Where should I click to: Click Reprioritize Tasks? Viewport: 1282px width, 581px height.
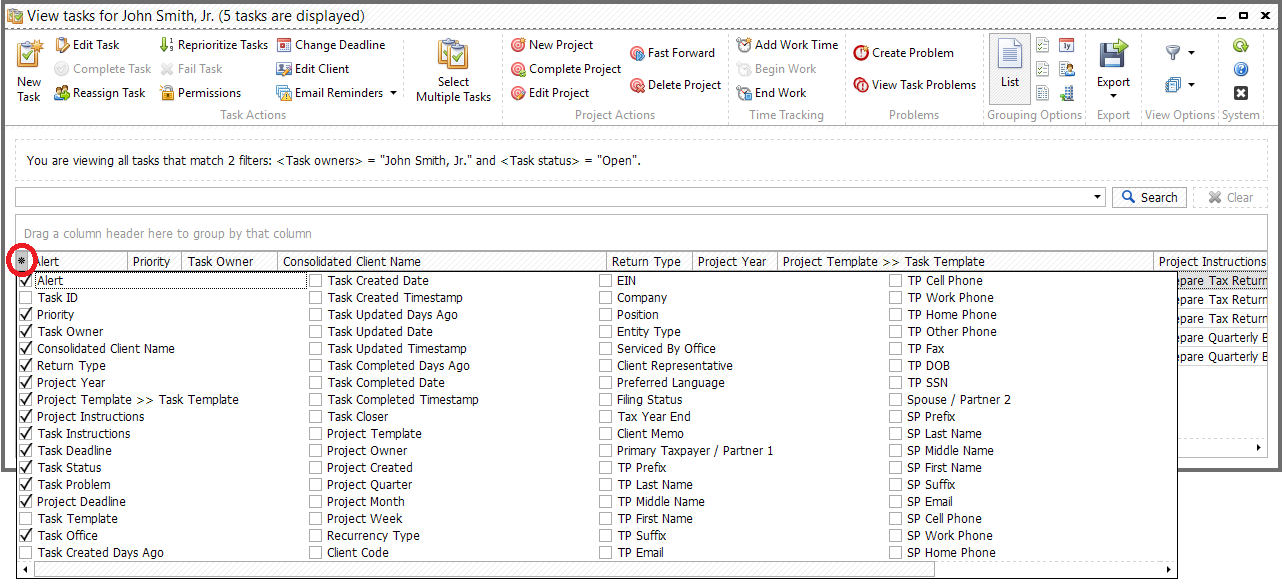[214, 45]
